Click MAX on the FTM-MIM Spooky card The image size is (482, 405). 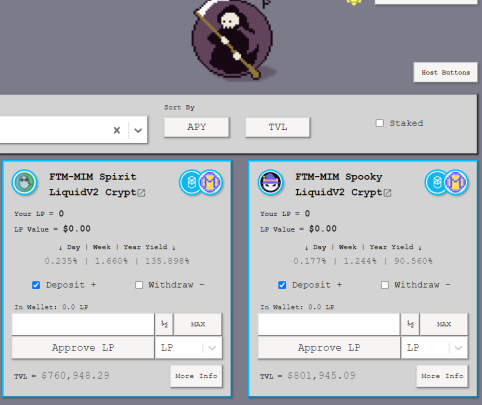click(x=444, y=324)
